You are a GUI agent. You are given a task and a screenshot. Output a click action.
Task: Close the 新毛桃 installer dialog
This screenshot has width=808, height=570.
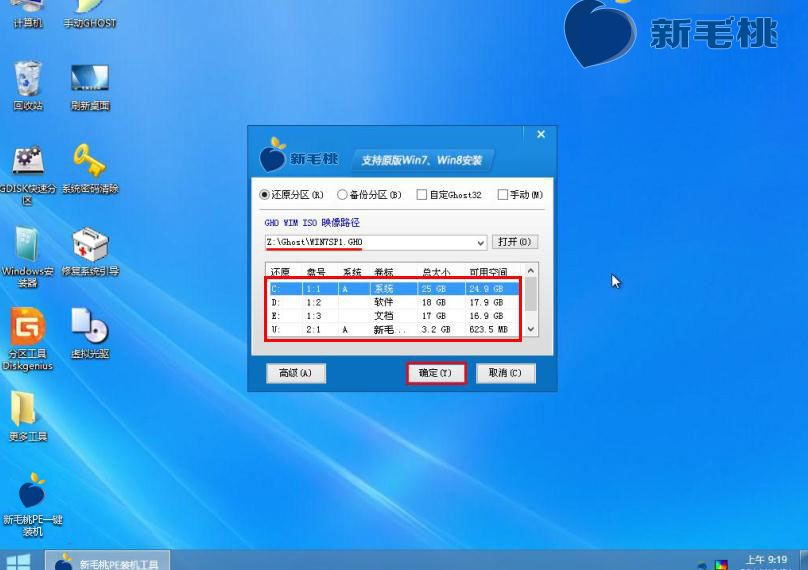point(541,135)
